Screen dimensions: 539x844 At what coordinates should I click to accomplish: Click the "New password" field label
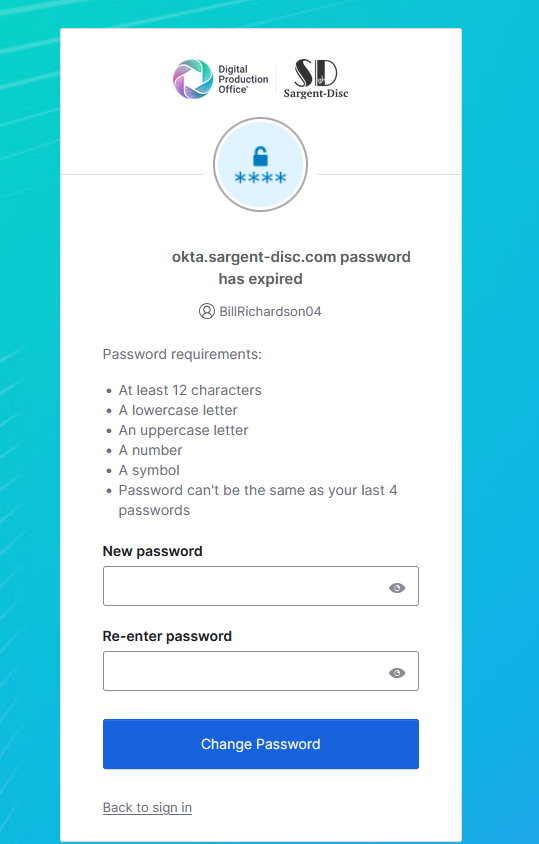point(152,551)
